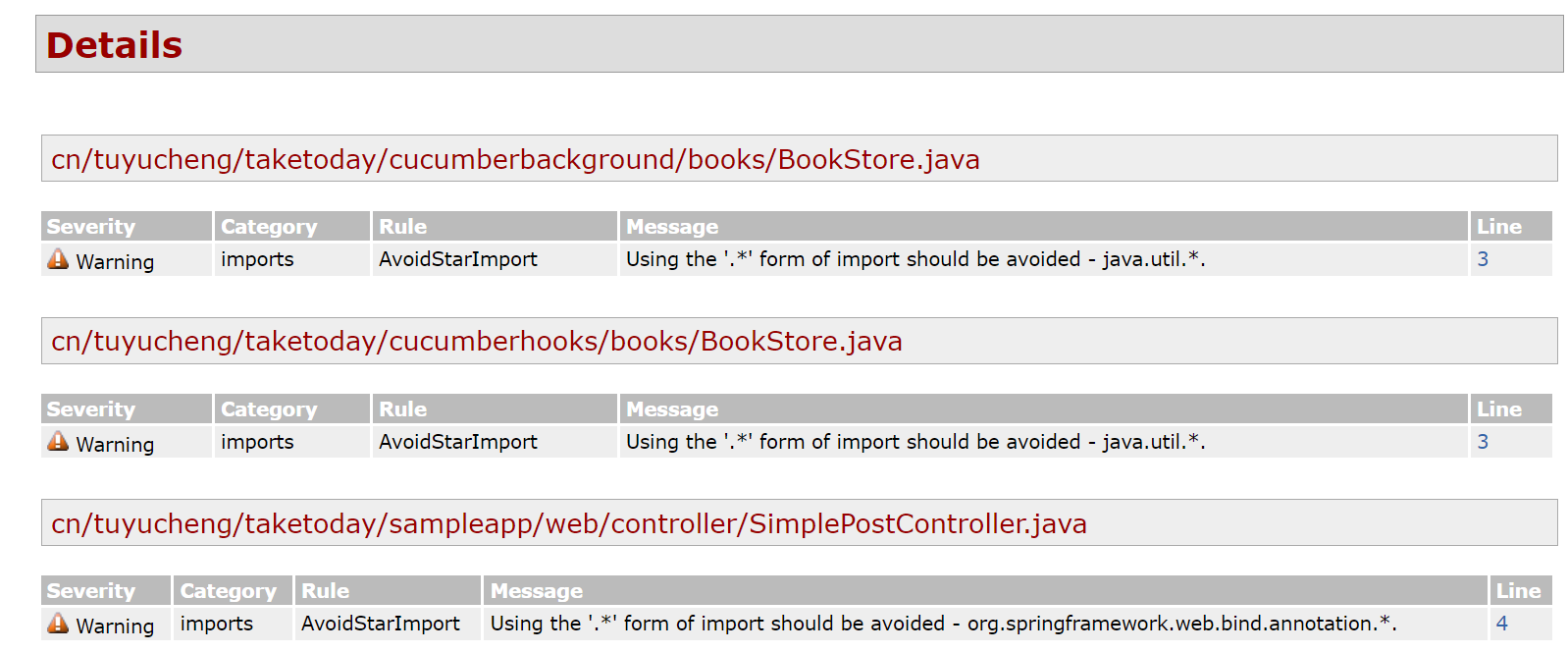Click Line column header in third table
Screen dimensions: 1568x653
[x=1521, y=590]
